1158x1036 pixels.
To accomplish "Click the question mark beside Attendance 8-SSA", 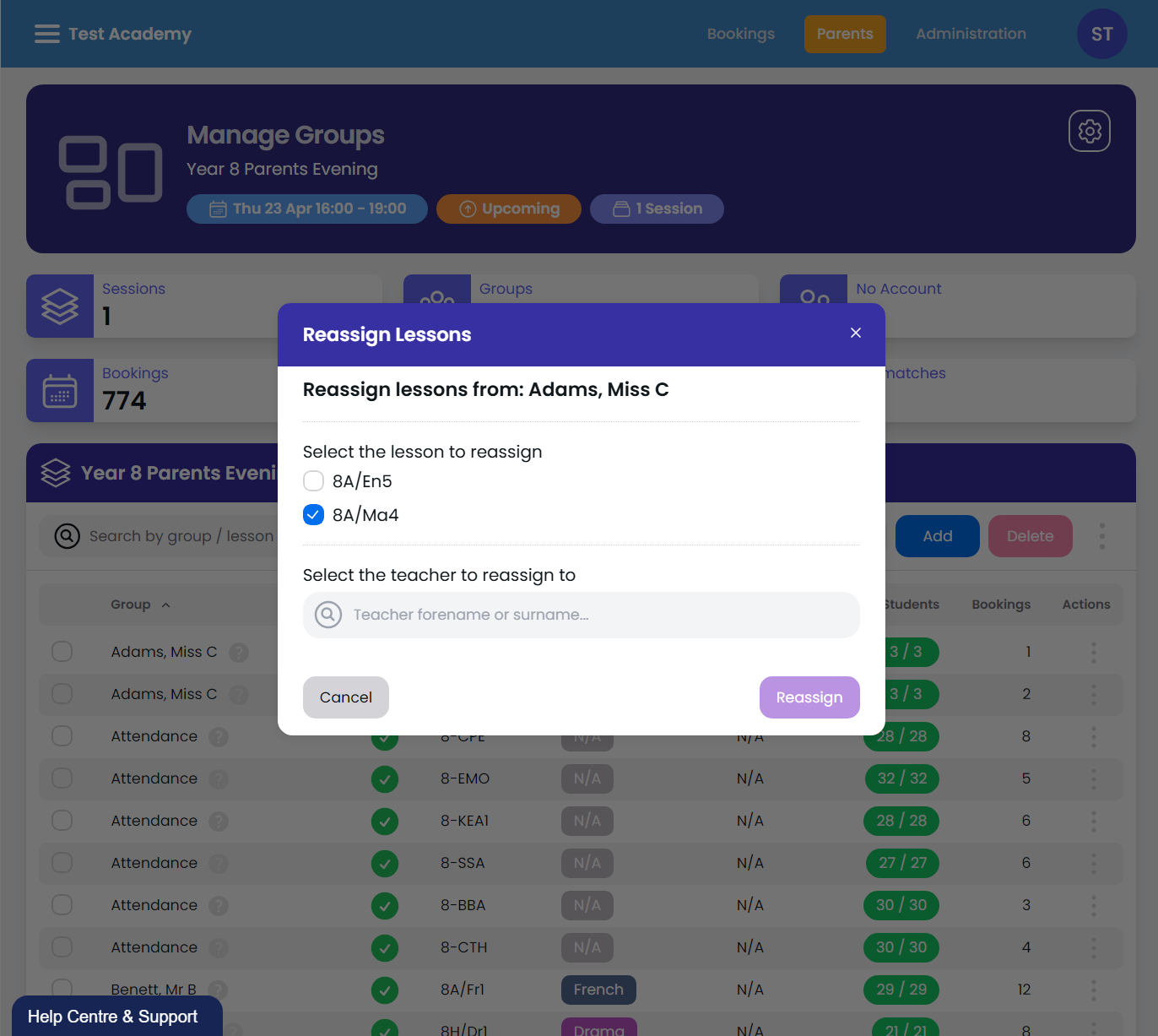I will 219,863.
